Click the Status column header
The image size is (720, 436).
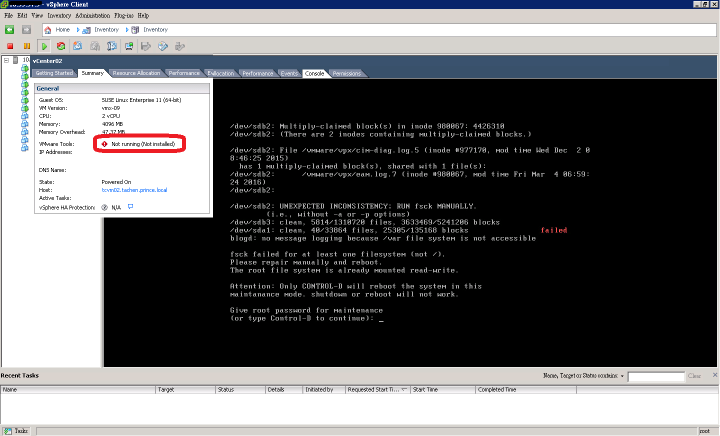click(x=240, y=390)
